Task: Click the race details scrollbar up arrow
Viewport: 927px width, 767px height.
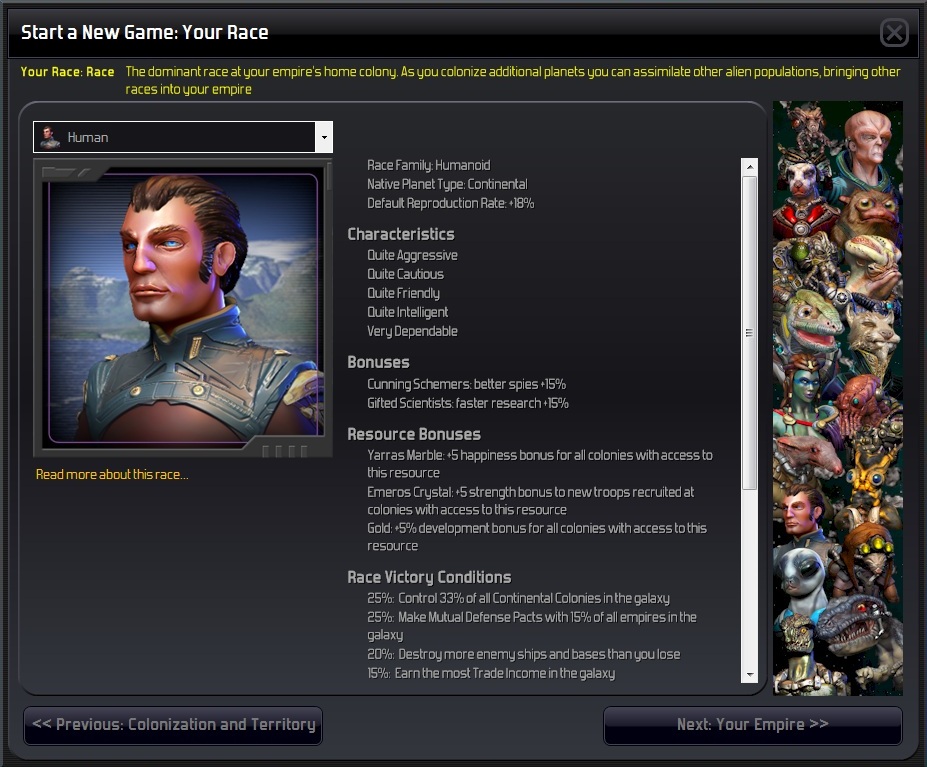Action: click(x=750, y=167)
